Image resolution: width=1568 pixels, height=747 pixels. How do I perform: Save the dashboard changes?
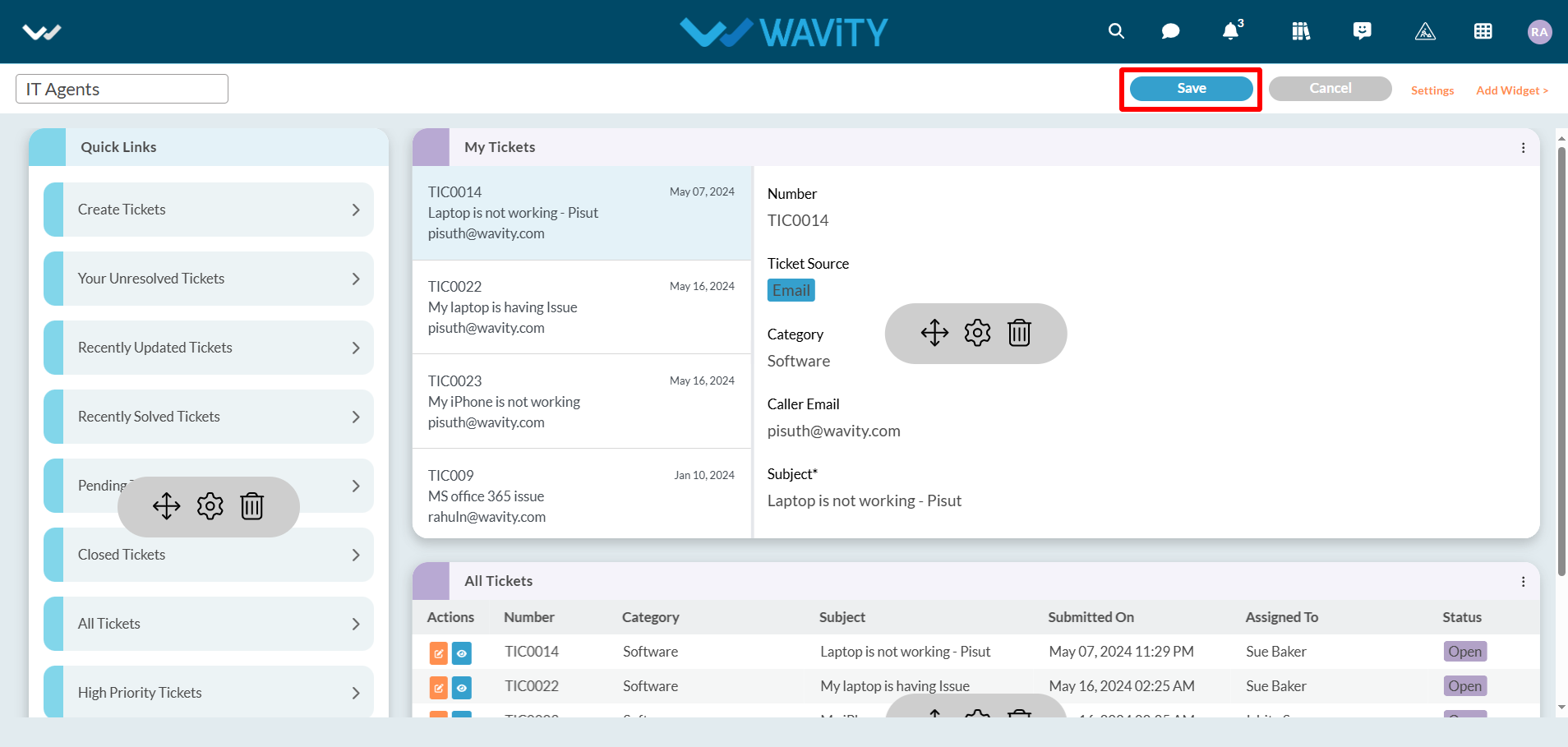[x=1191, y=89]
